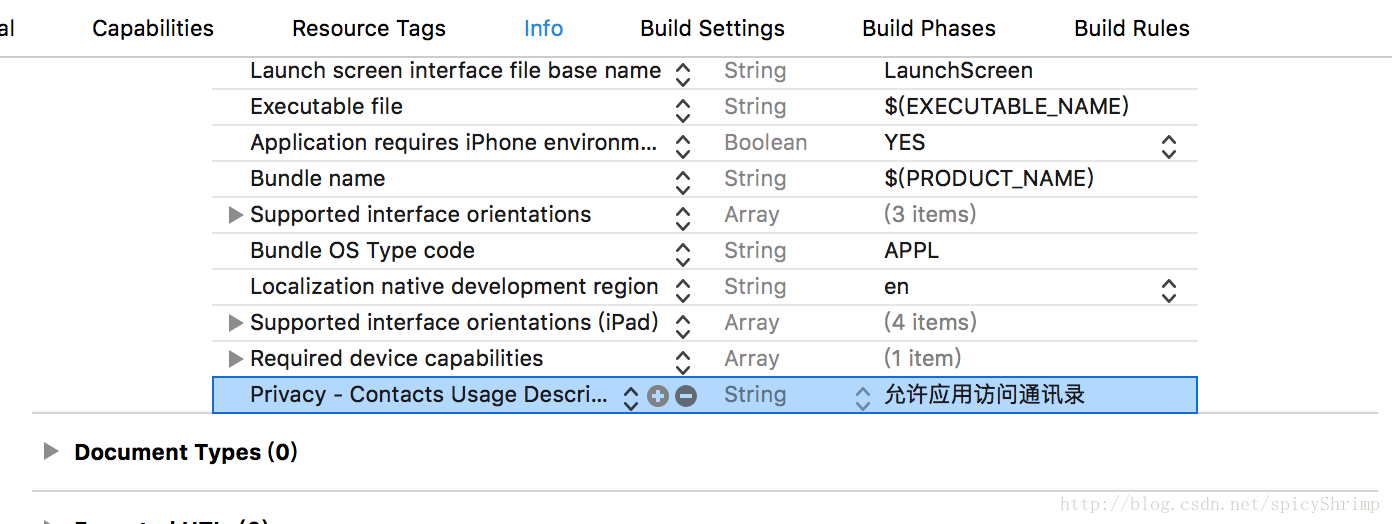This screenshot has width=1392, height=524.
Task: Open YES value dropdown for iPhone environment
Action: 1168,145
